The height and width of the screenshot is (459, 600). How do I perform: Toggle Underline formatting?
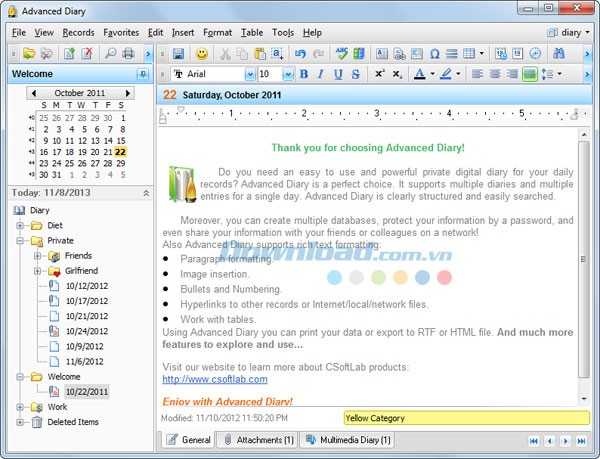click(x=337, y=74)
